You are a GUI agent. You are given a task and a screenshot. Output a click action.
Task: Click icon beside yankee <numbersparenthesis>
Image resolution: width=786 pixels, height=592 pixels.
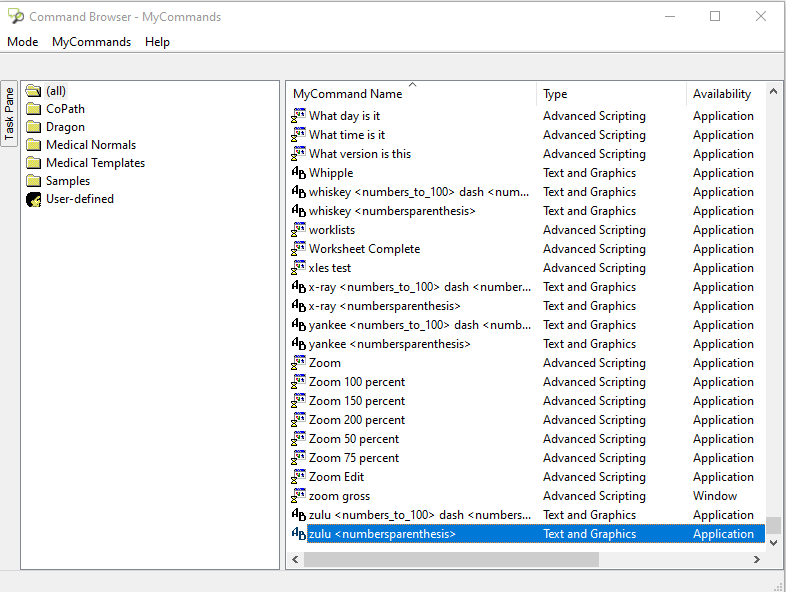click(299, 344)
